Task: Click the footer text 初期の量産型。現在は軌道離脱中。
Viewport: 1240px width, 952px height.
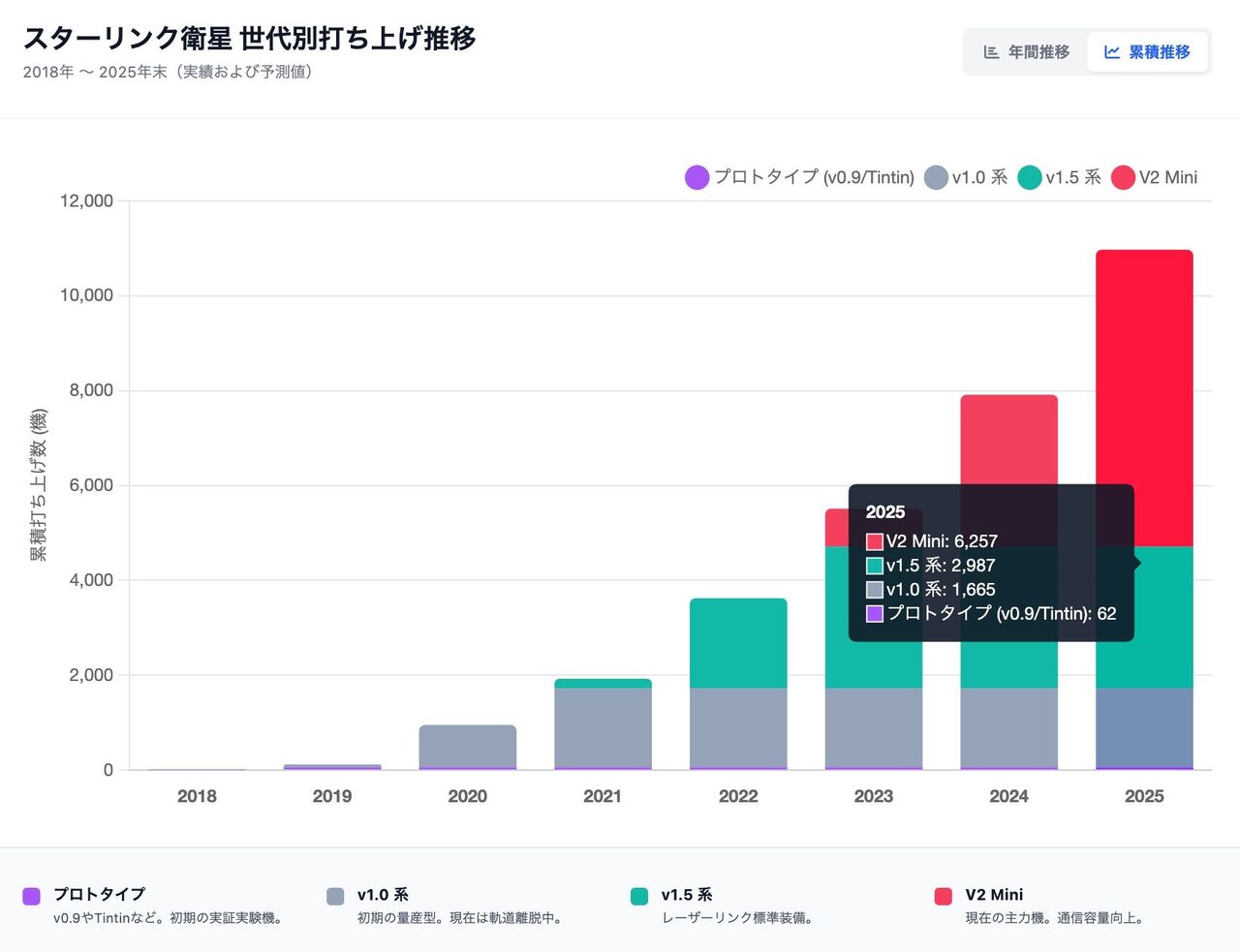Action: pos(460,918)
